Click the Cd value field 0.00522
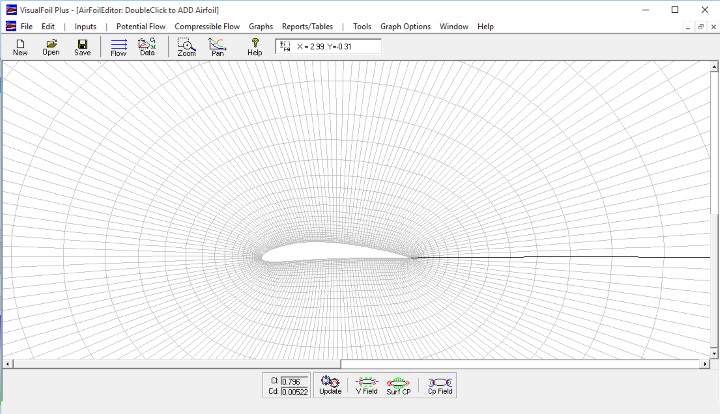720x414 pixels. (x=294, y=392)
